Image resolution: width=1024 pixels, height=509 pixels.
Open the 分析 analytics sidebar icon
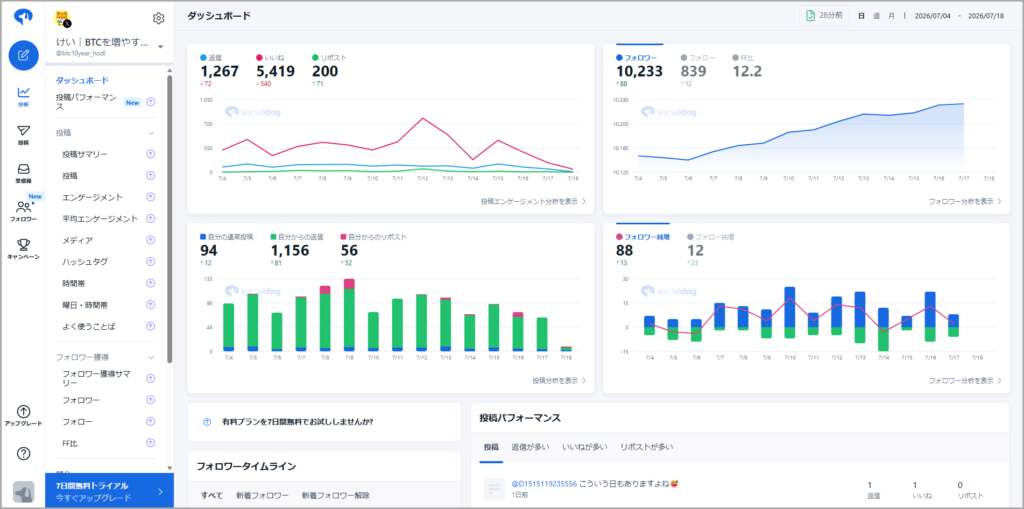pyautogui.click(x=24, y=96)
